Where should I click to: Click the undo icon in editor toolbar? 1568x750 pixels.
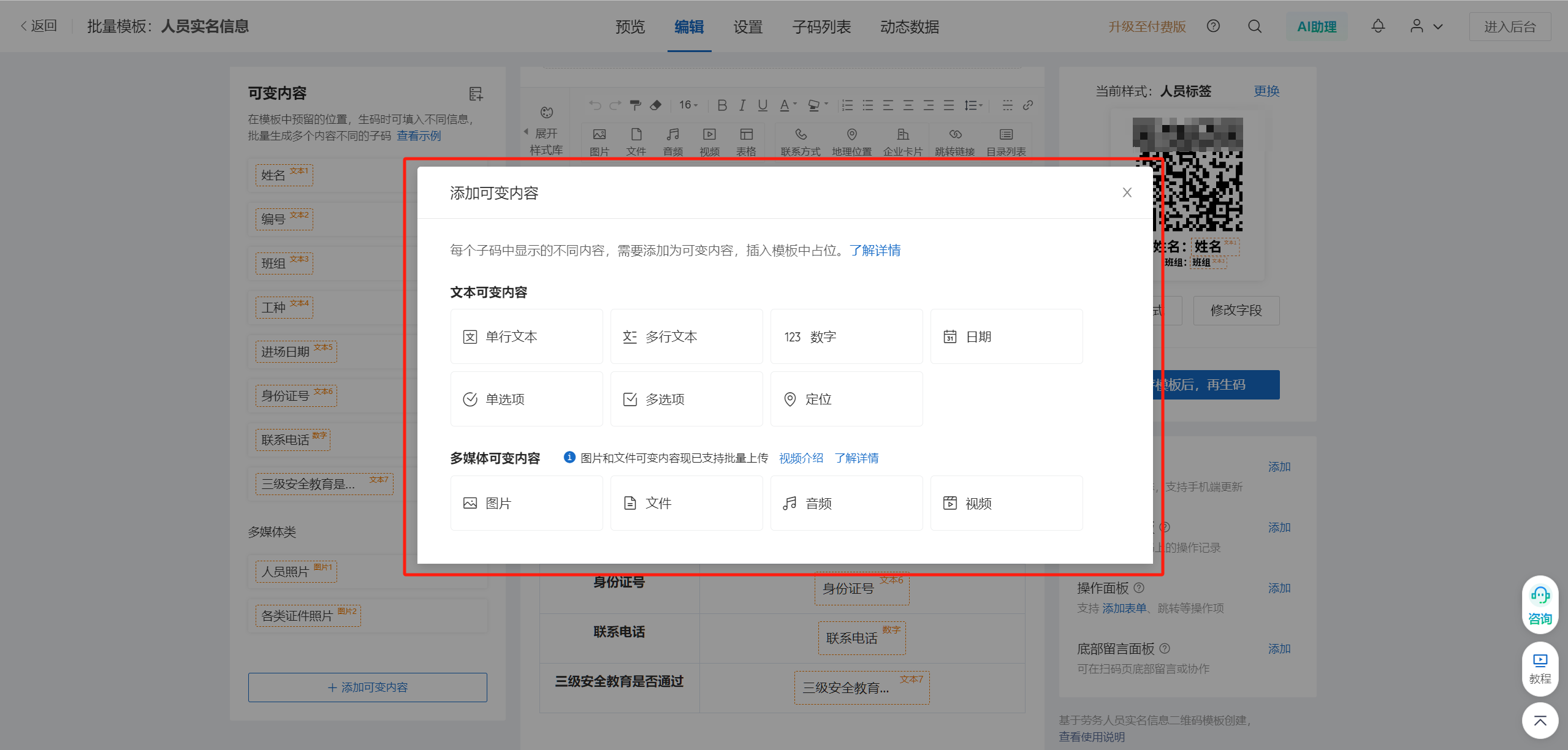595,105
